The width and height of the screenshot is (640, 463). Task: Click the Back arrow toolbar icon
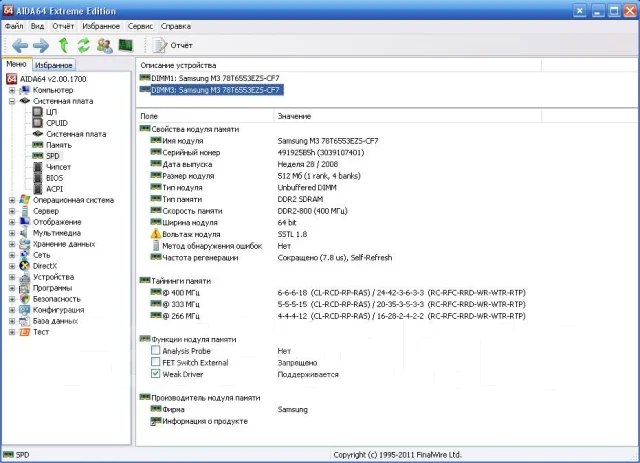point(20,45)
